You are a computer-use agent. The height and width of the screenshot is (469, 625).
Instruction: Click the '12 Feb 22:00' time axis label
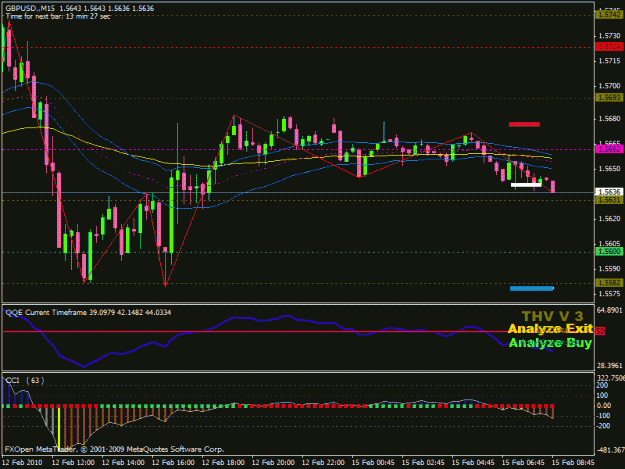(x=323, y=462)
